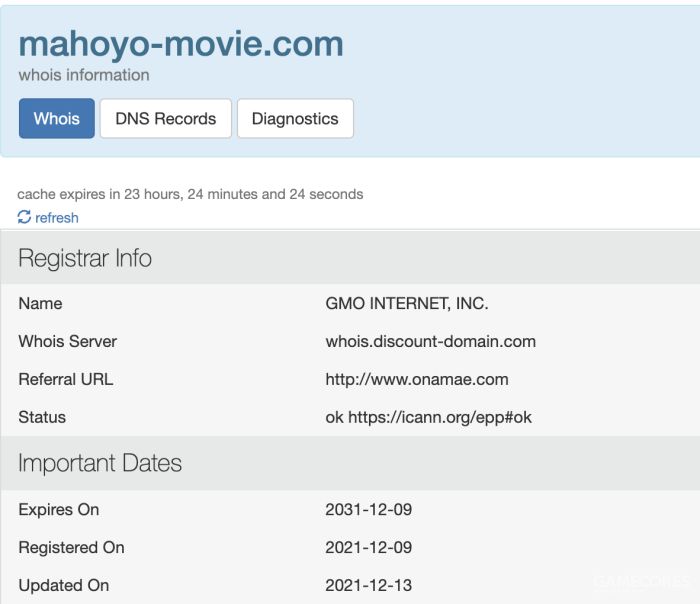700x604 pixels.
Task: Open the DNS Records tab
Action: 166,118
